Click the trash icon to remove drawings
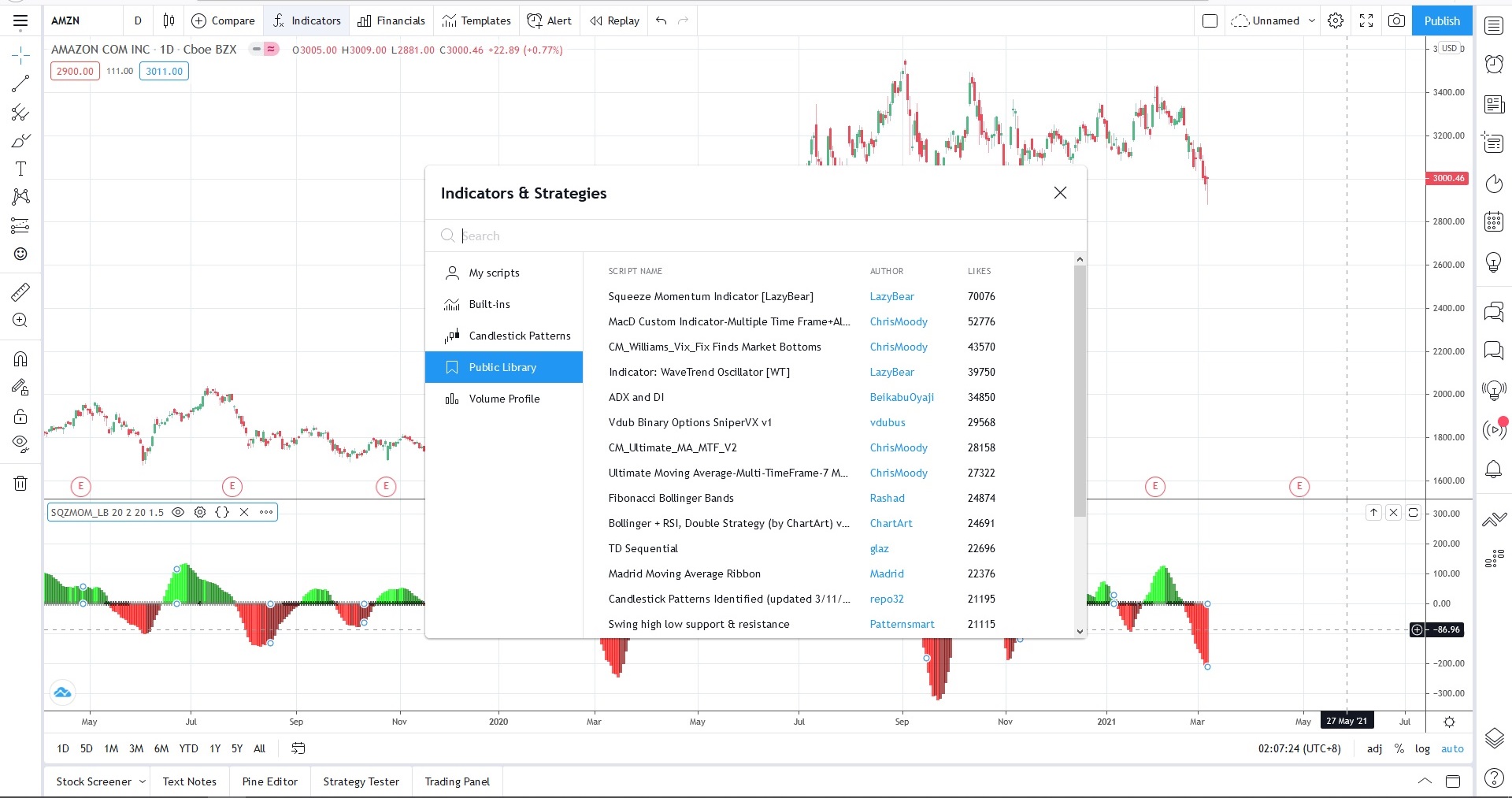Screen dimensions: 1512x798 20,483
